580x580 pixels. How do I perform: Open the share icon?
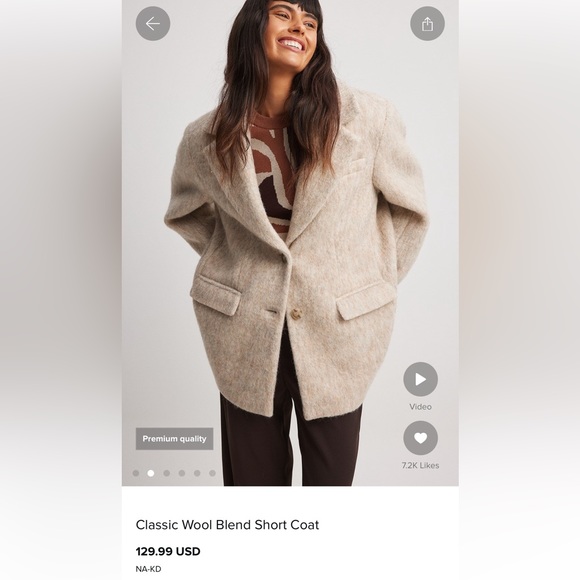point(427,24)
